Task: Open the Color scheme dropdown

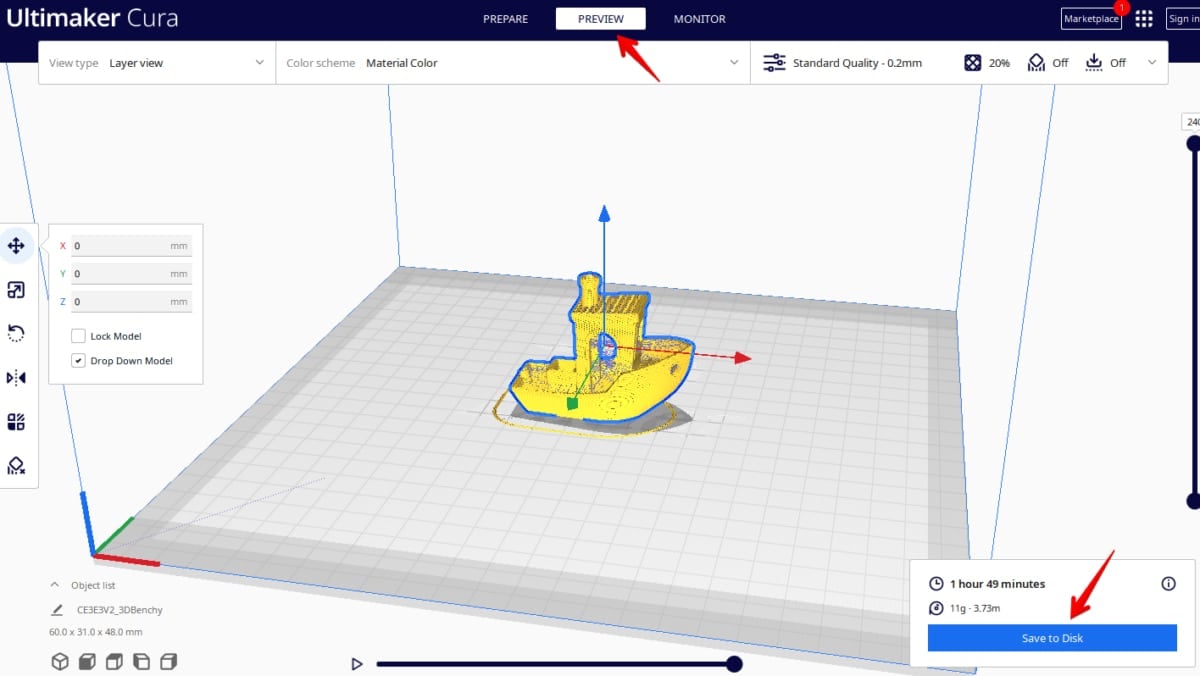Action: click(512, 62)
